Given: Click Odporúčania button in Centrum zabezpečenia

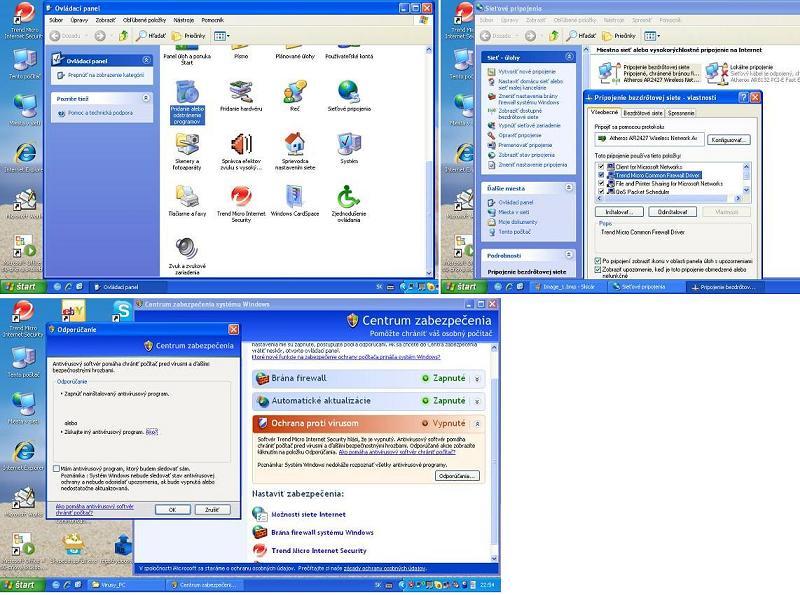Looking at the screenshot, I should [x=457, y=476].
